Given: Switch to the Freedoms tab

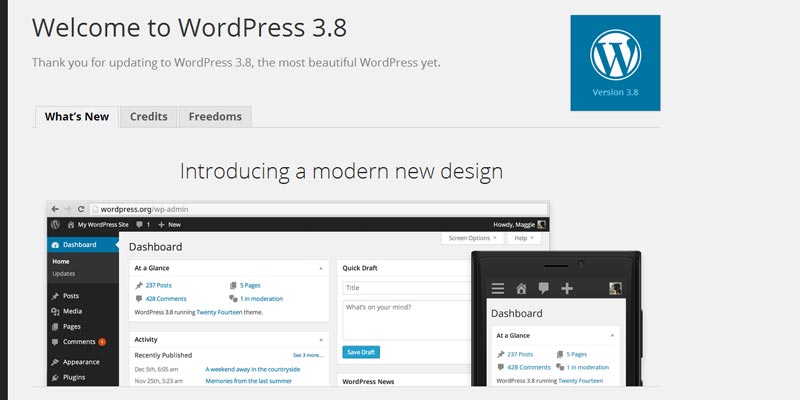Looking at the screenshot, I should point(215,116).
